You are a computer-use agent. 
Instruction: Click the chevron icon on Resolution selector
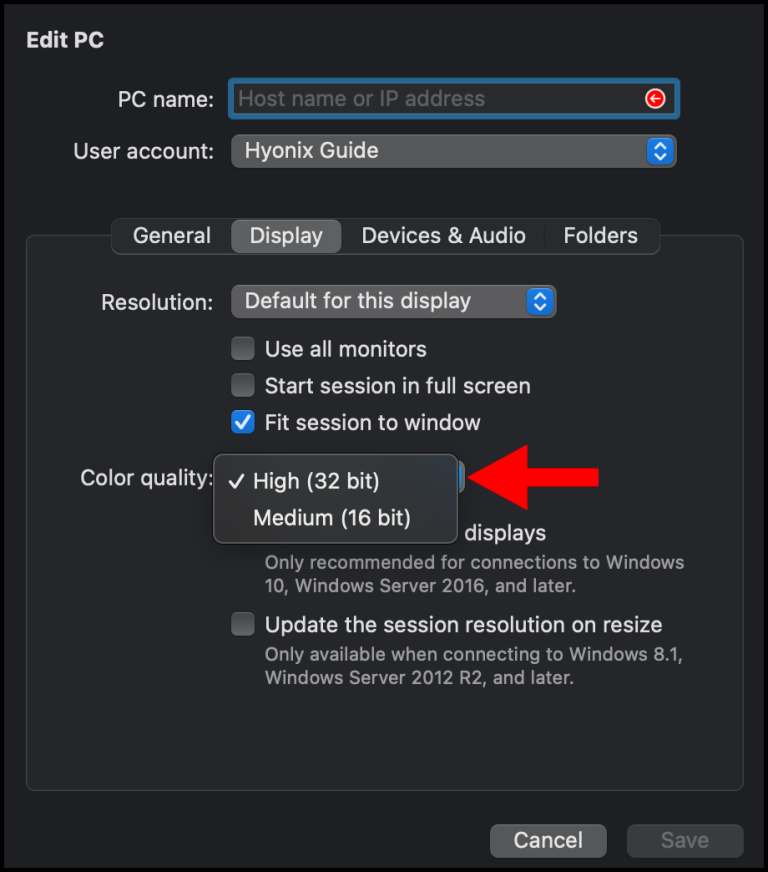(541, 301)
